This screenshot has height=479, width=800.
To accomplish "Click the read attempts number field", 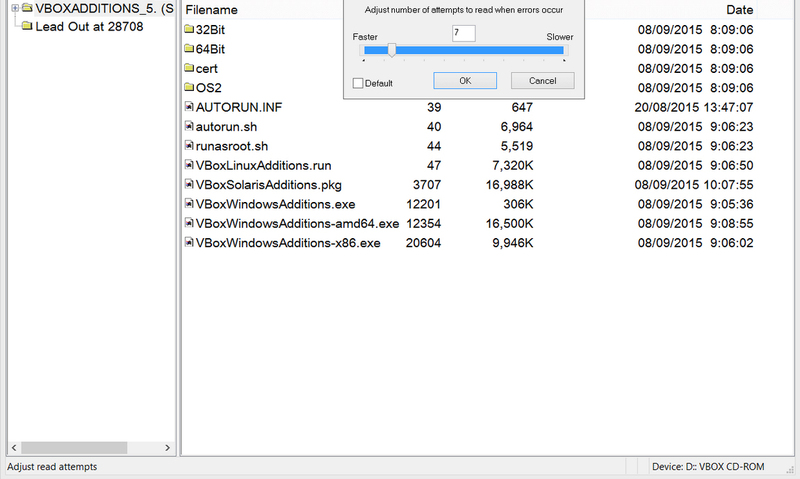I will pyautogui.click(x=464, y=33).
